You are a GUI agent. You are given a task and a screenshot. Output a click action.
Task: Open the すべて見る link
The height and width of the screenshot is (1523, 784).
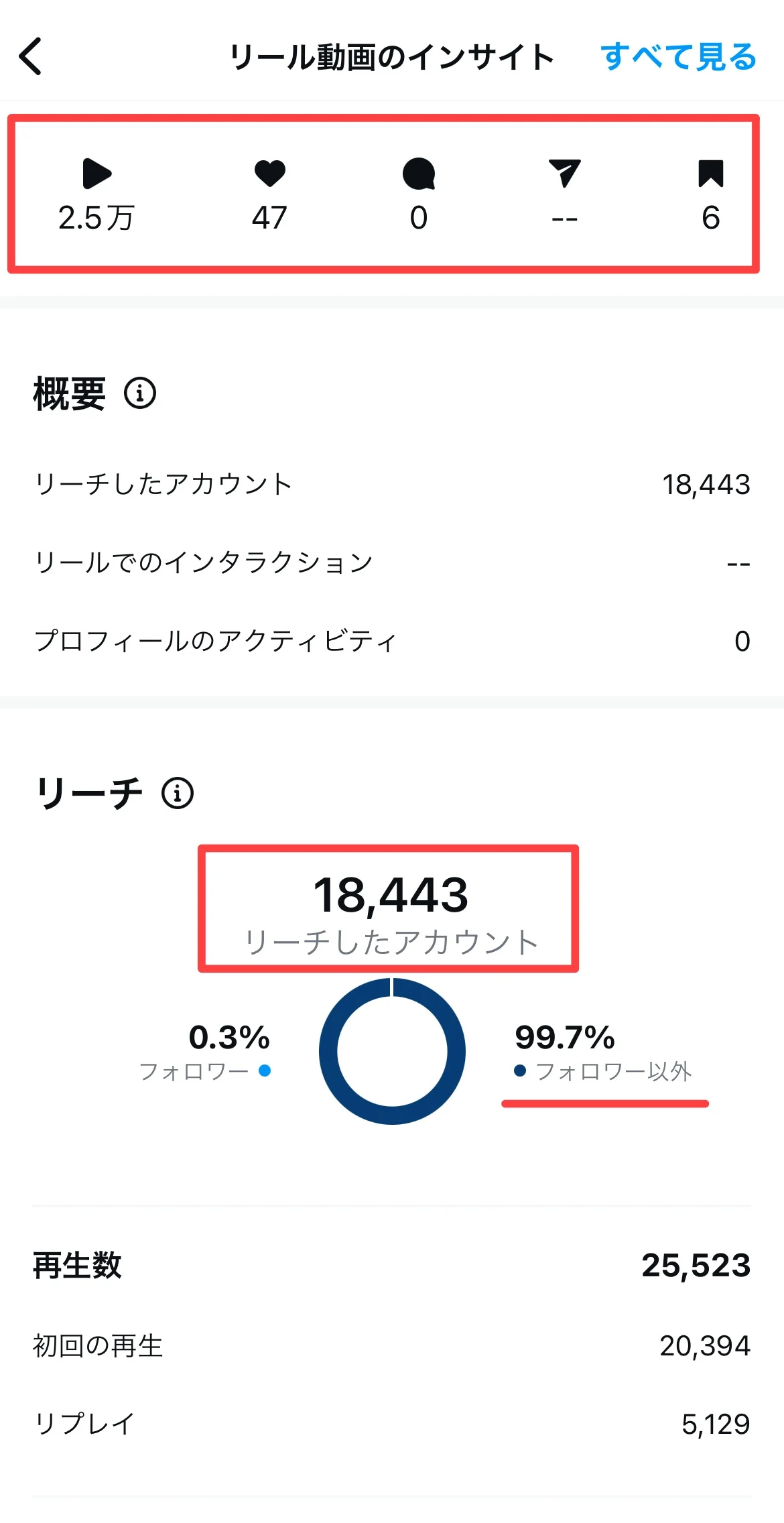678,57
